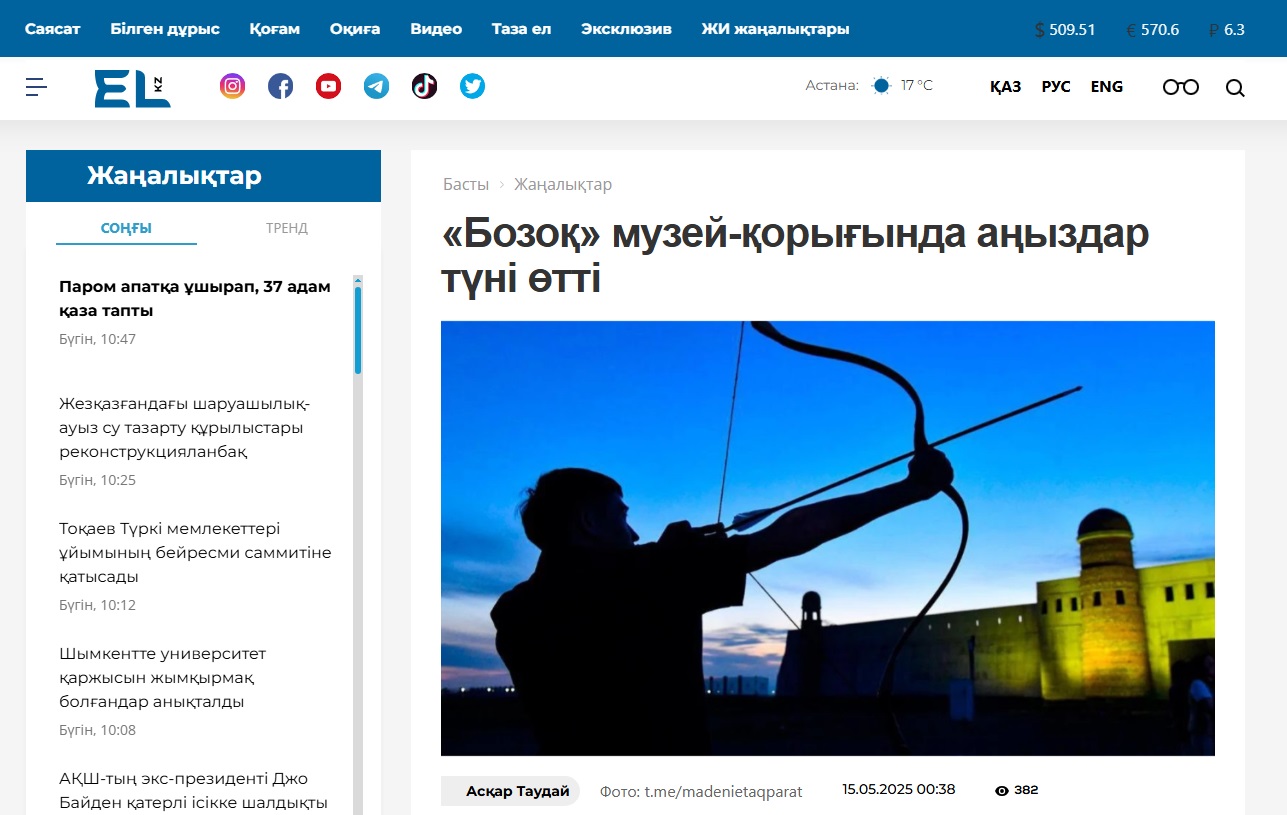Click the weather sun icon

click(x=881, y=86)
